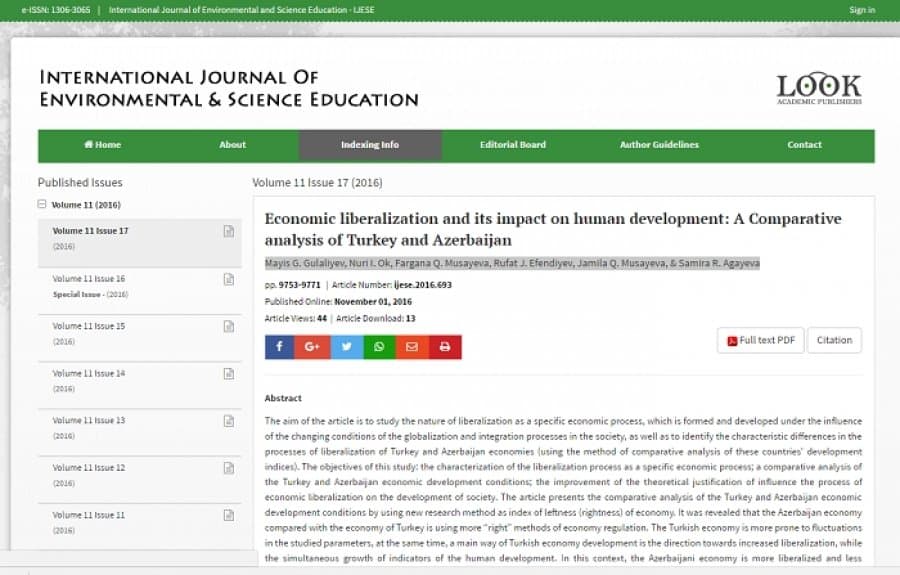Share article on Facebook
The width and height of the screenshot is (900, 575).
point(279,347)
